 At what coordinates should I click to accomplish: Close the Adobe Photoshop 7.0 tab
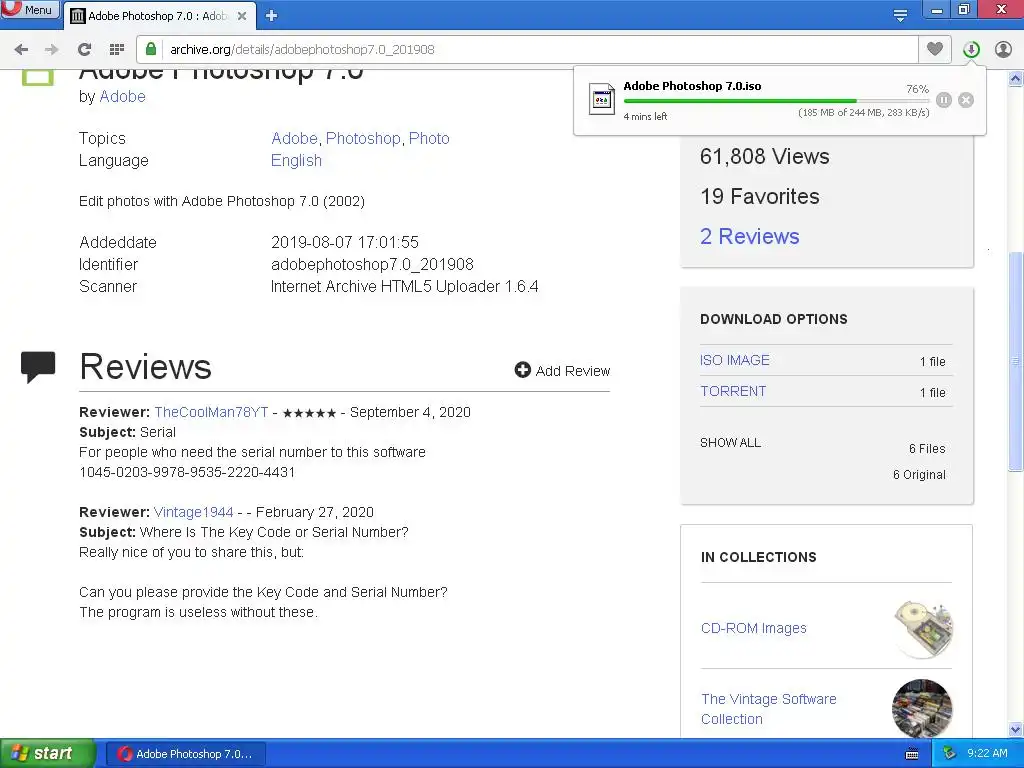[x=242, y=16]
